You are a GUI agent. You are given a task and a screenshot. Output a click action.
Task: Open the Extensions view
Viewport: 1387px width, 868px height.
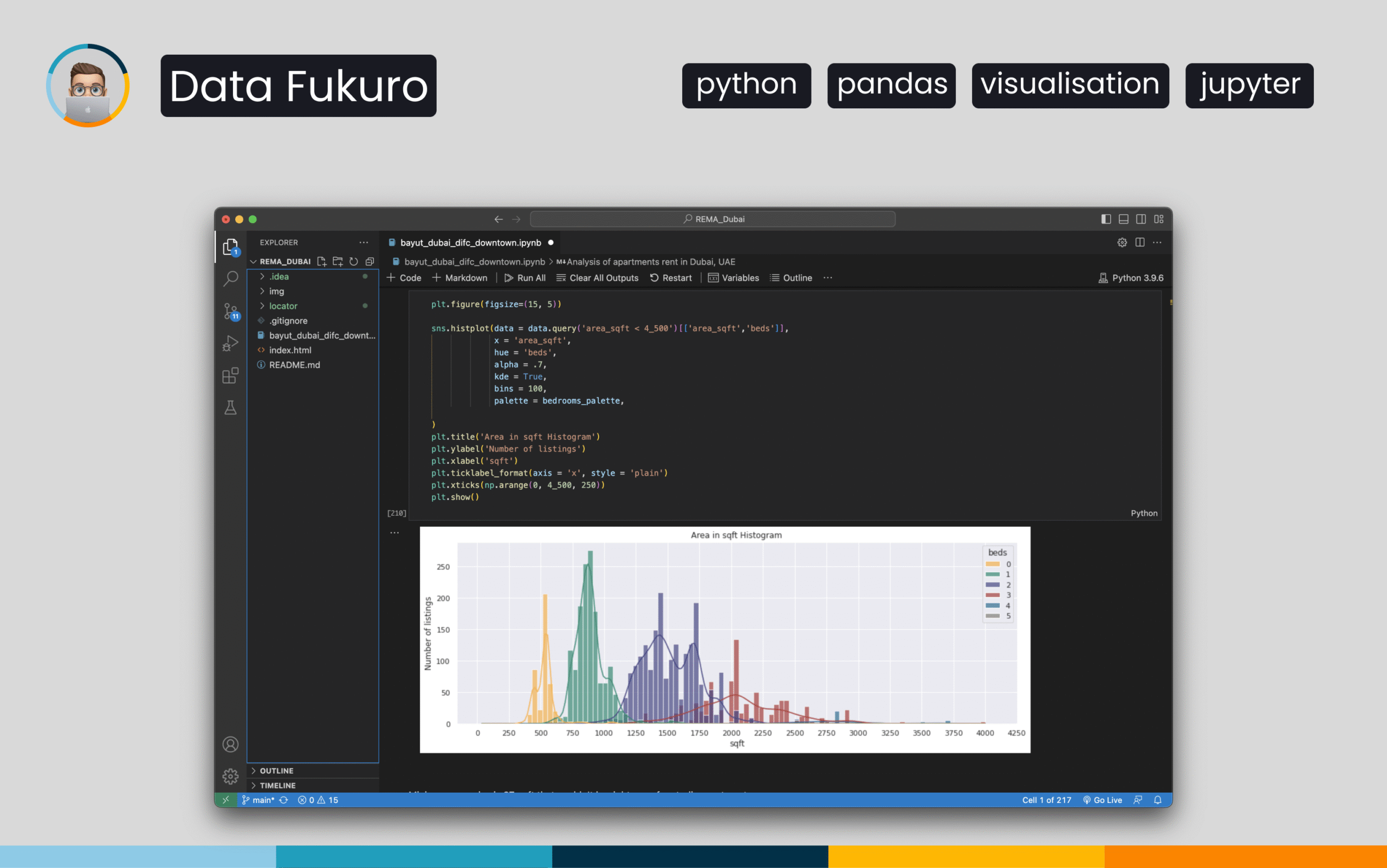point(230,375)
